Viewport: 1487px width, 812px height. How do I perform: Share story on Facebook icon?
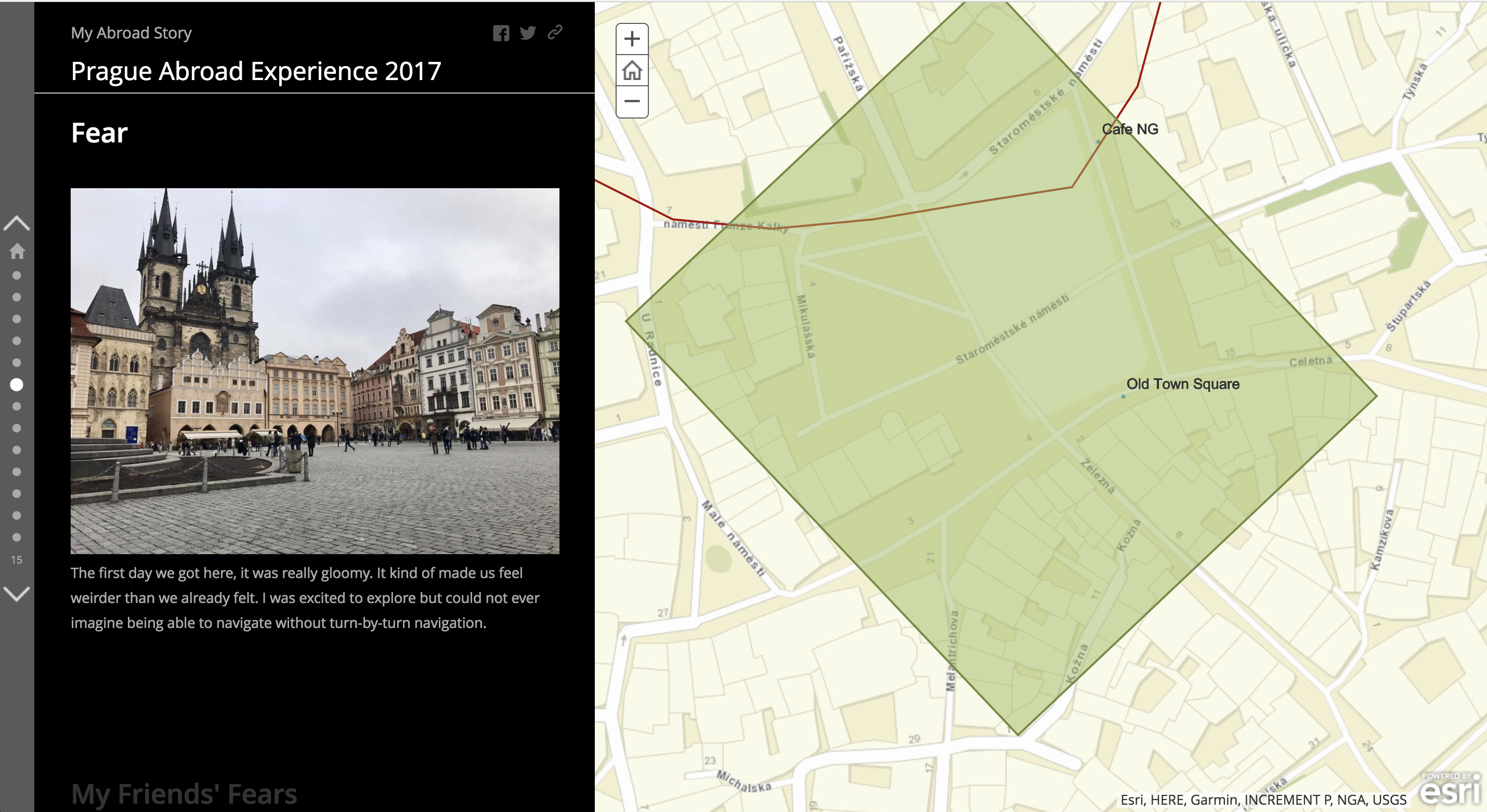[501, 33]
